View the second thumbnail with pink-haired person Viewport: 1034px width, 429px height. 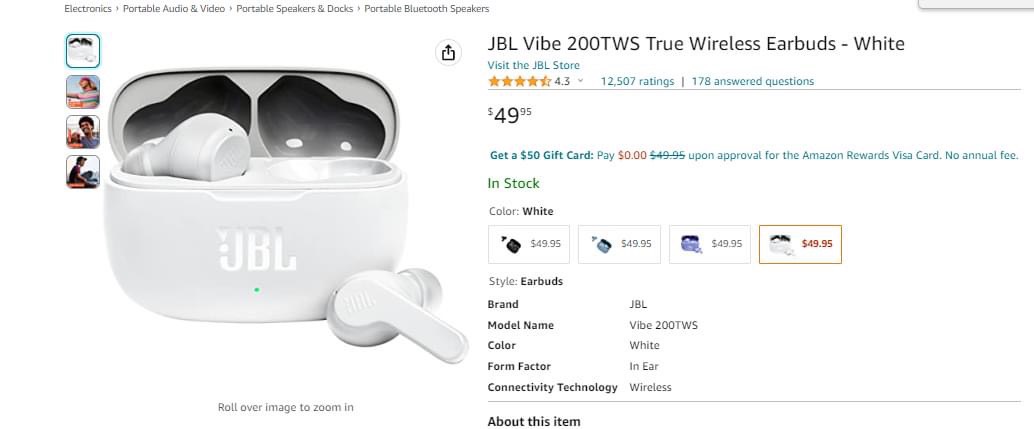coord(83,91)
